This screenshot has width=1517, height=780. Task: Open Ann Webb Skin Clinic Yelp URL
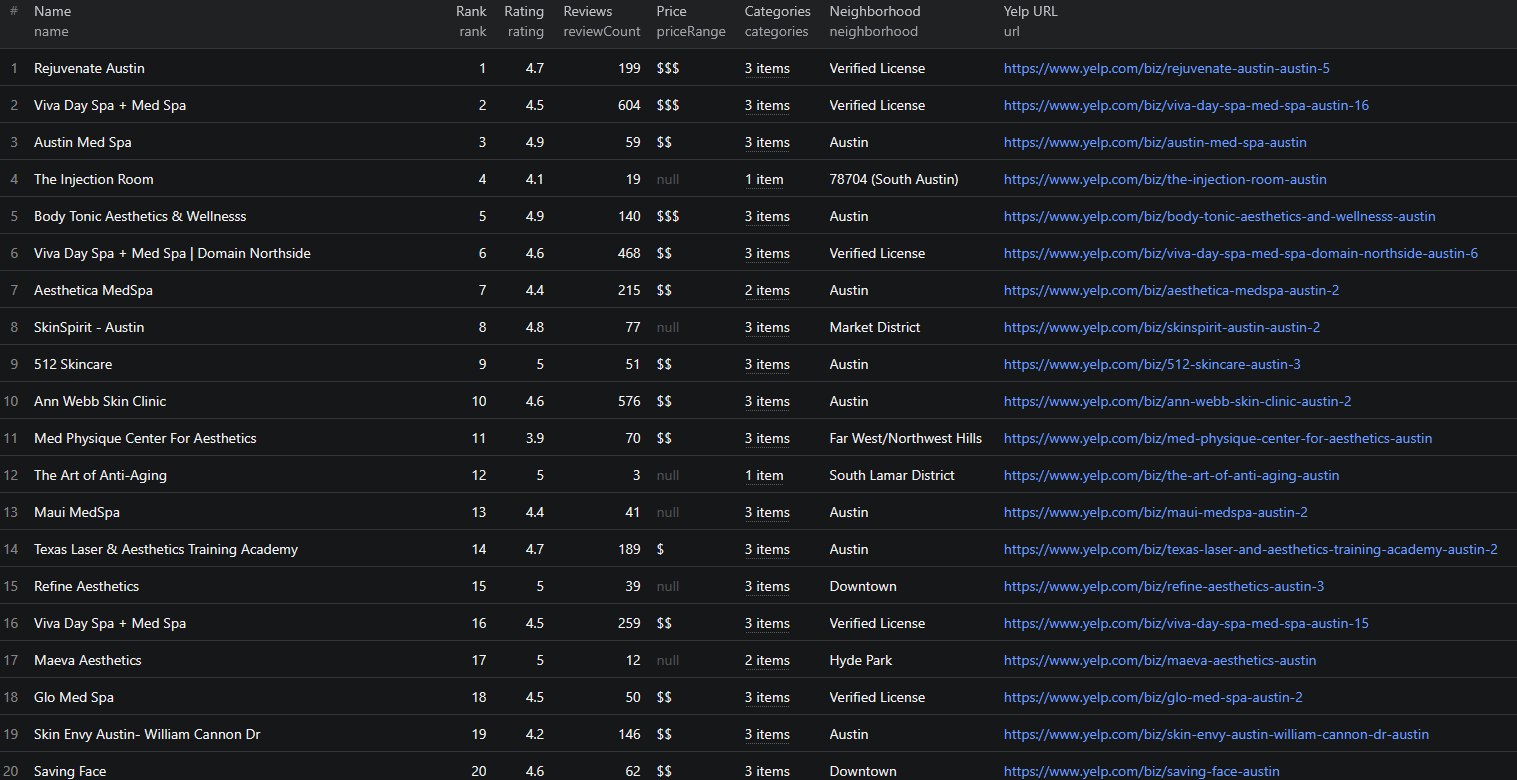point(1177,401)
